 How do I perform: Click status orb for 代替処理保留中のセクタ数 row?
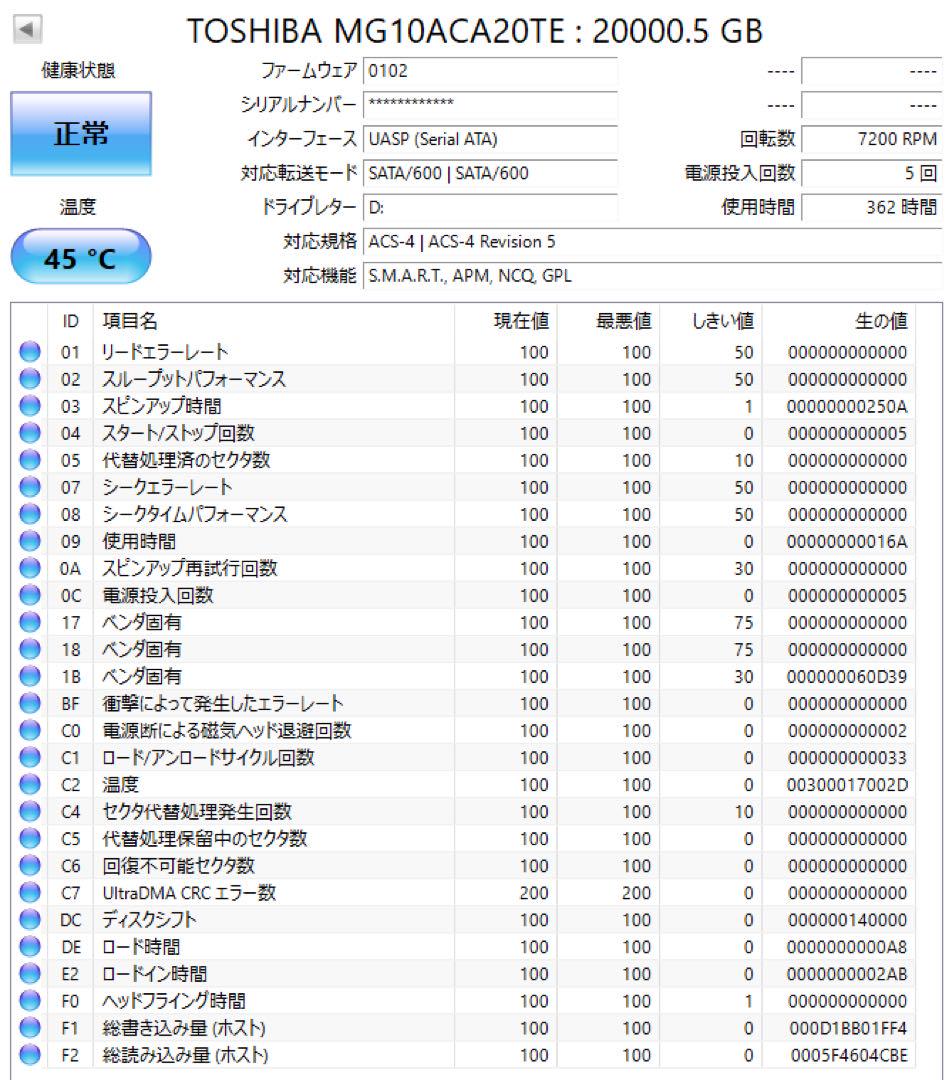click(x=30, y=838)
